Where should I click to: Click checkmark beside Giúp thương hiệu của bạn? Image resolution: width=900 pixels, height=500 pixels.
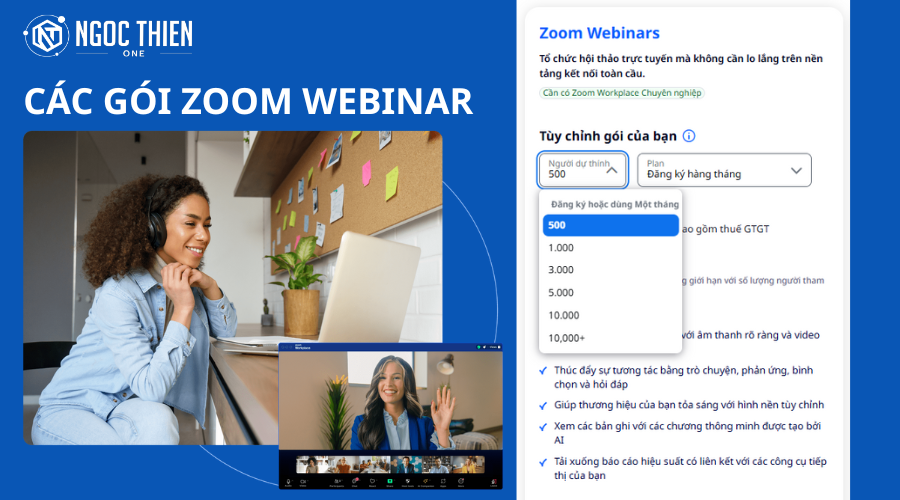pos(543,406)
